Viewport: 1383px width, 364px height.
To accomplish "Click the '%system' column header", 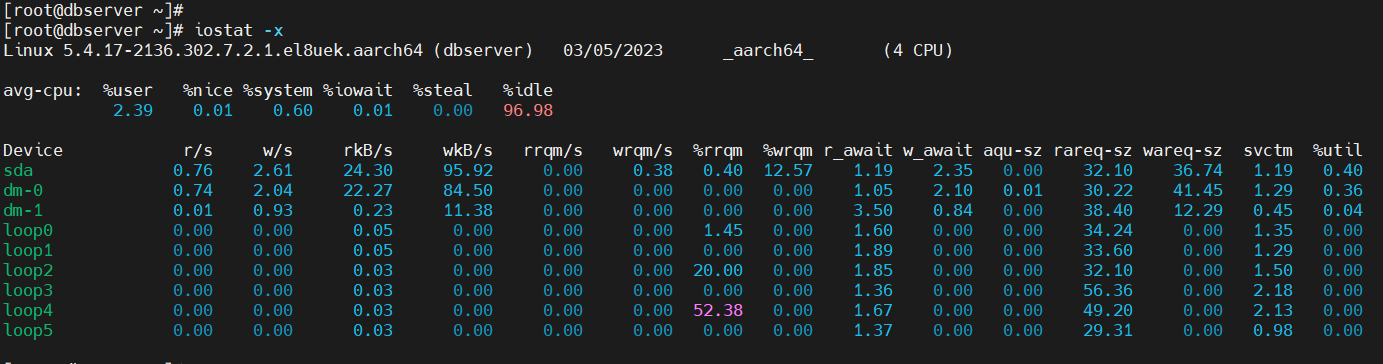I will [278, 90].
